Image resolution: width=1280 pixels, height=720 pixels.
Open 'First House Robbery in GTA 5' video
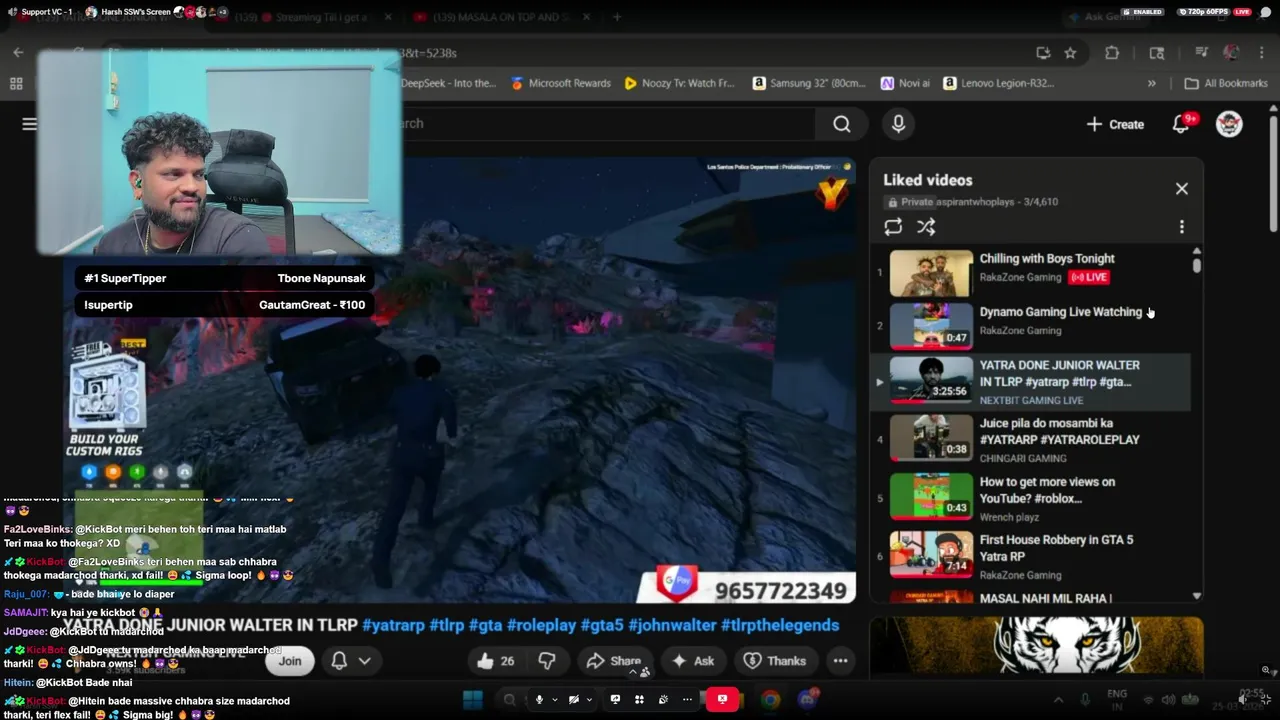pos(1056,548)
